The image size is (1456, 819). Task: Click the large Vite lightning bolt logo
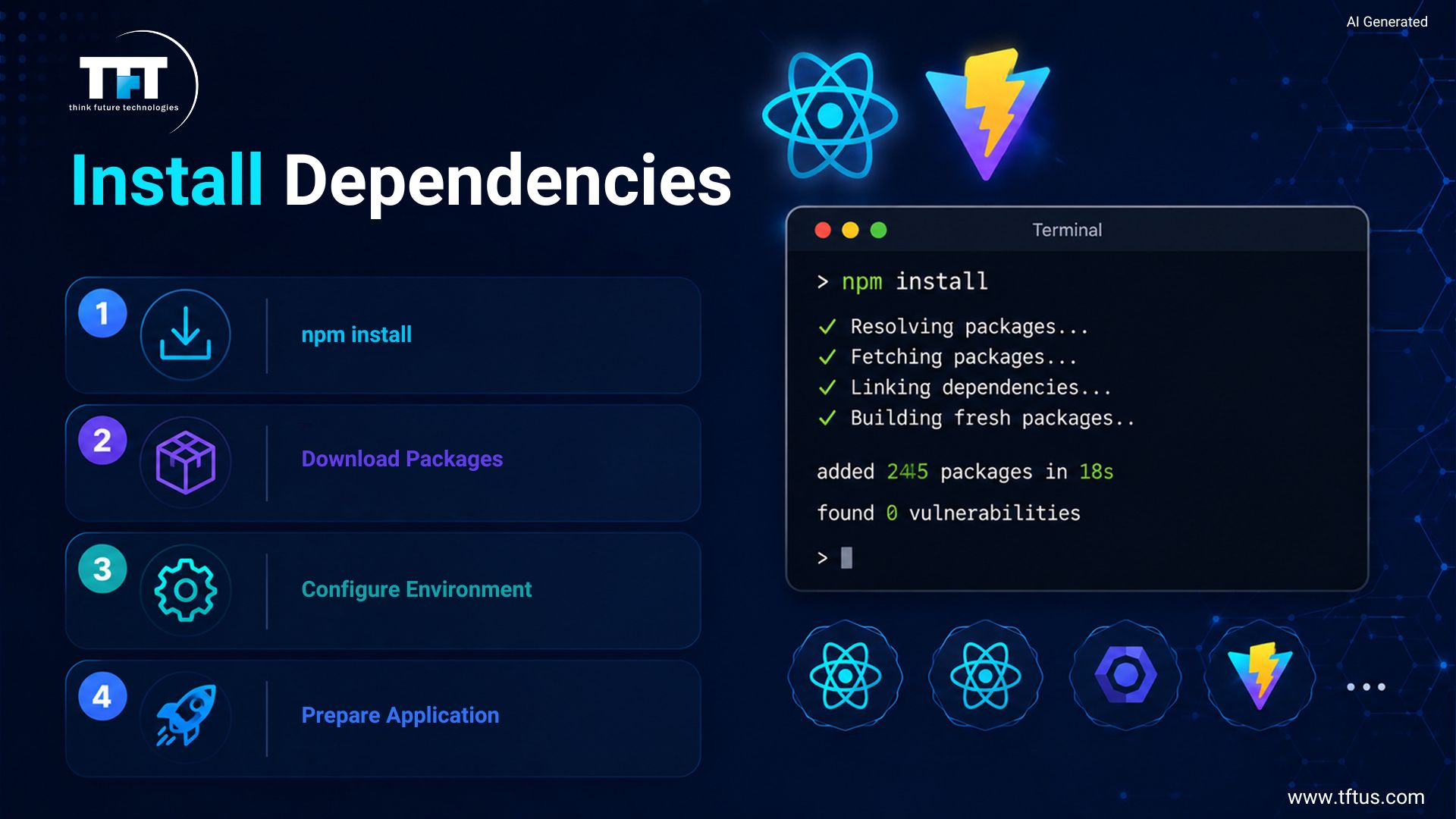987,114
